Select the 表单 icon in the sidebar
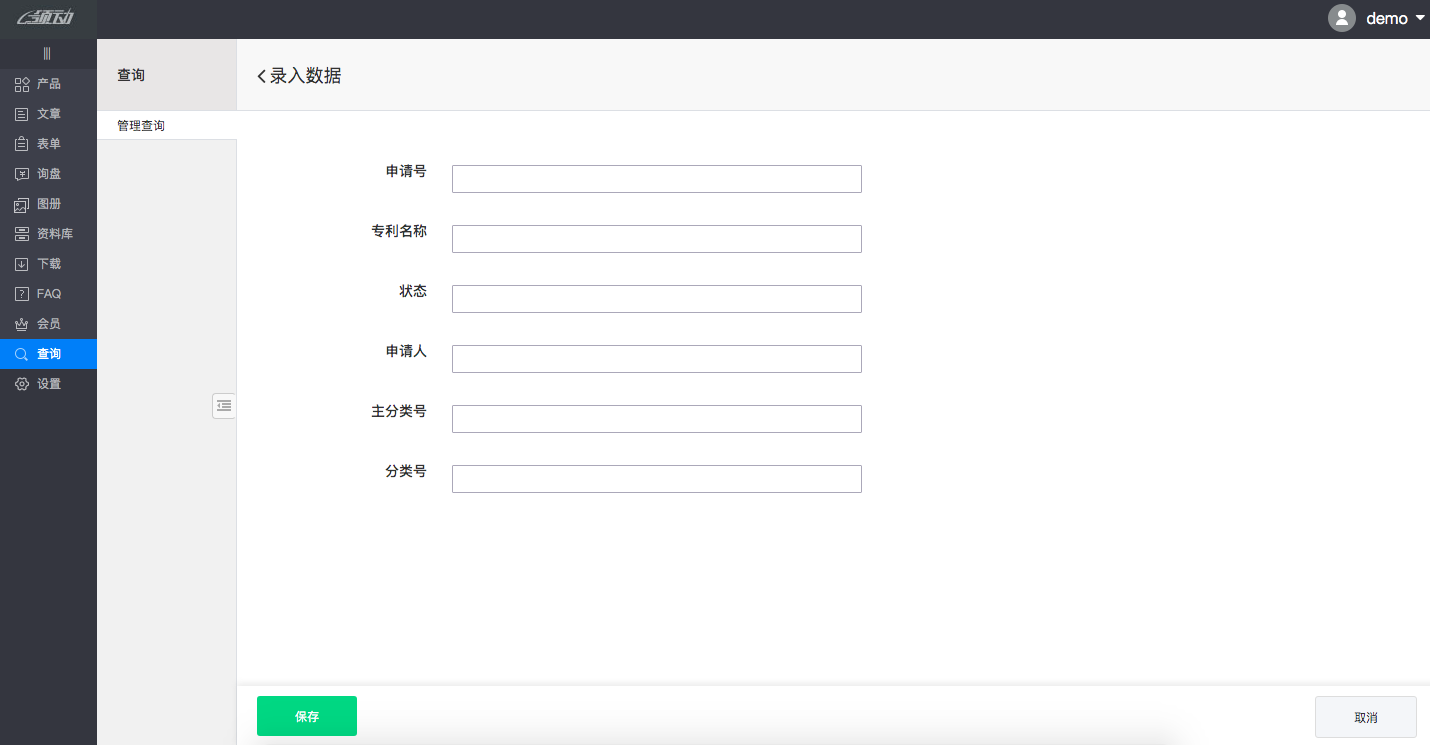 (x=21, y=143)
